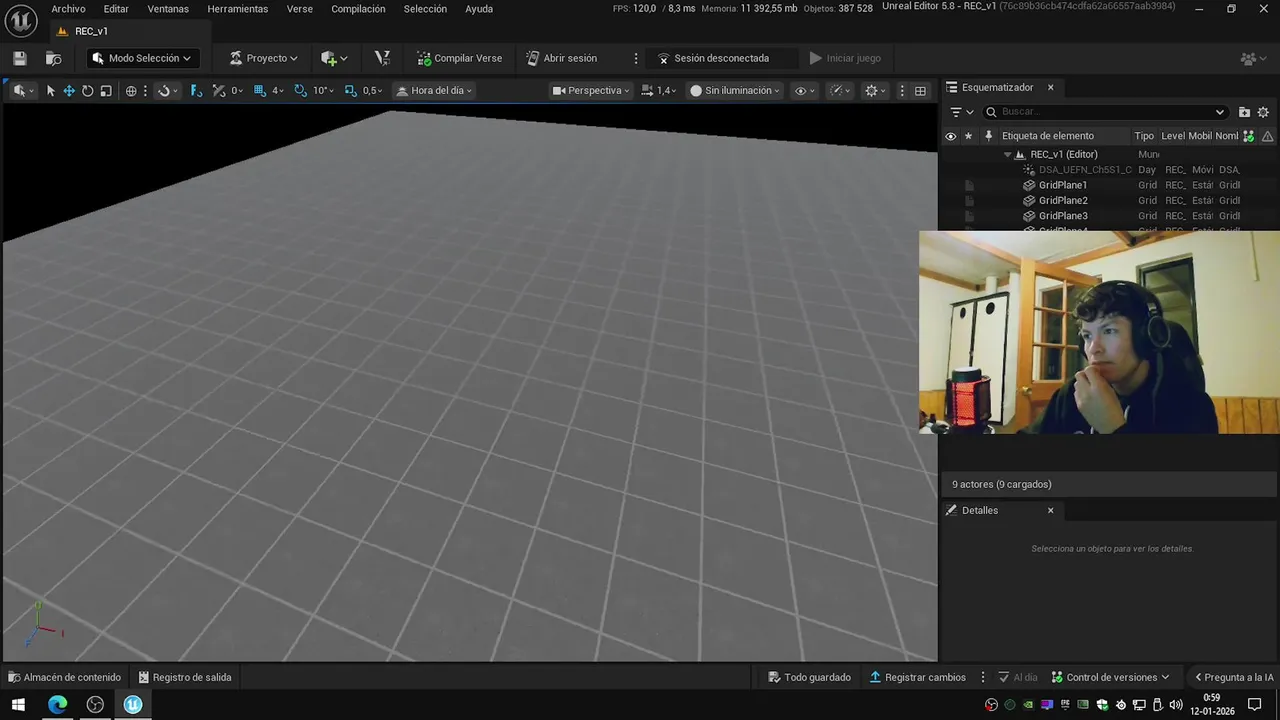Open the Proyecto dropdown menu
This screenshot has width=1280, height=720.
[264, 58]
